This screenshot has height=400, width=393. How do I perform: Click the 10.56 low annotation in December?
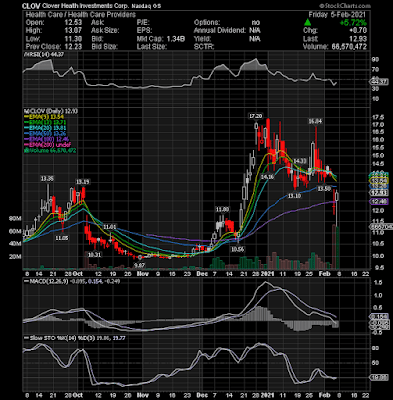point(237,249)
